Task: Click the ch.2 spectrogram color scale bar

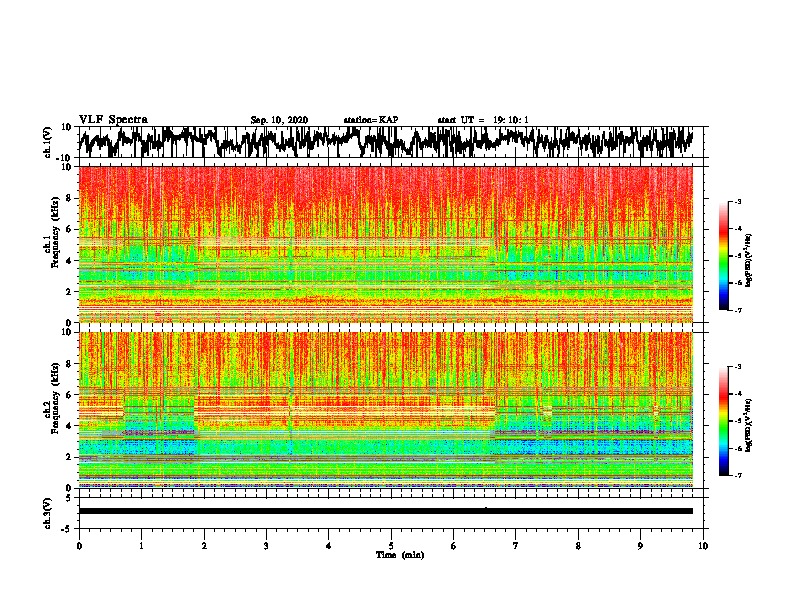Action: point(723,421)
